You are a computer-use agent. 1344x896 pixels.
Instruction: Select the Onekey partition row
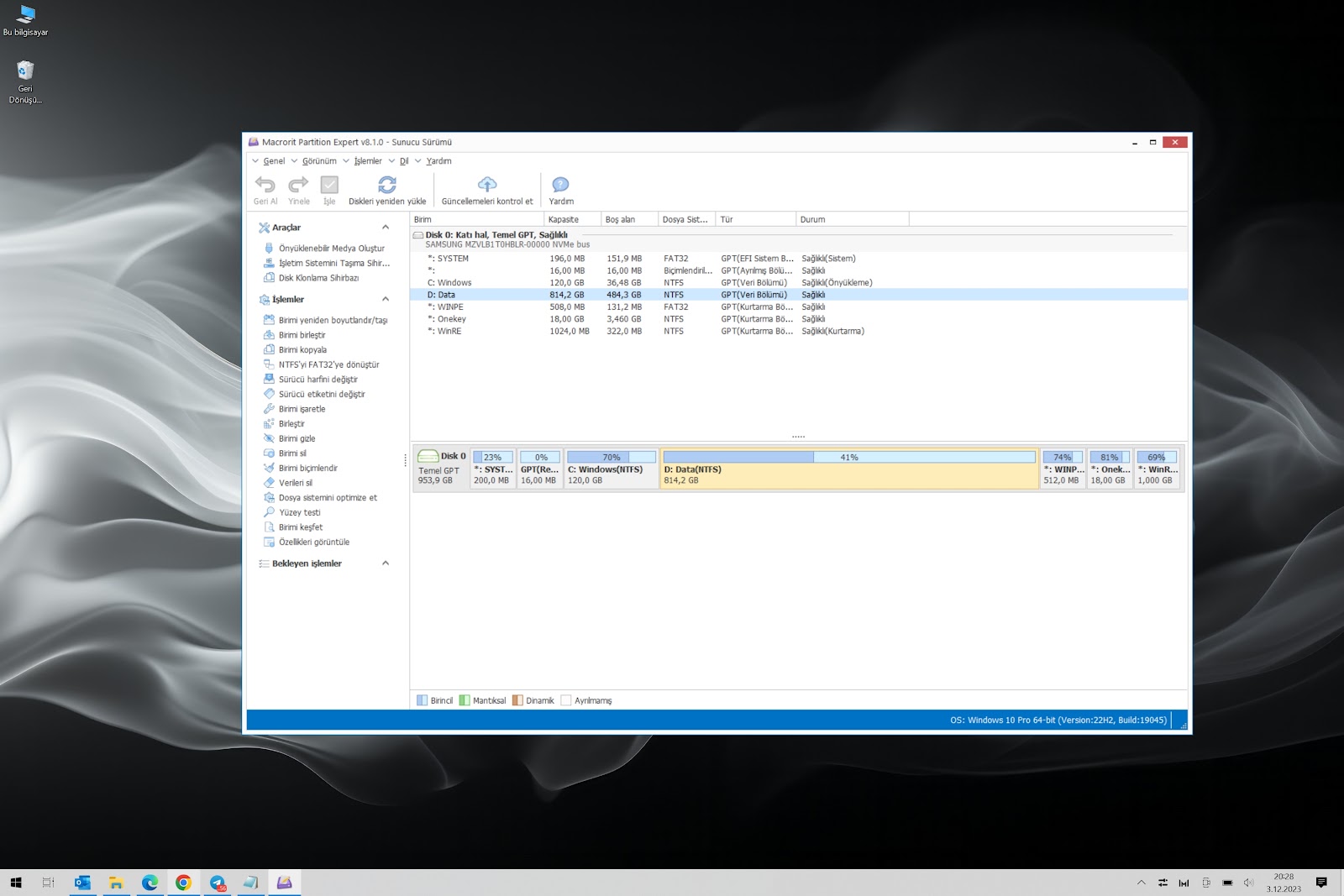pyautogui.click(x=799, y=319)
